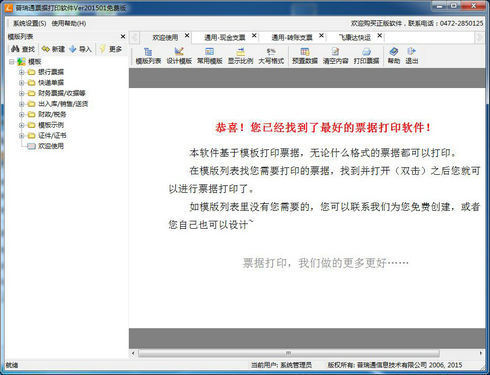Click the contact phone 0472-2850125 text
The image size is (490, 375).
[461, 23]
